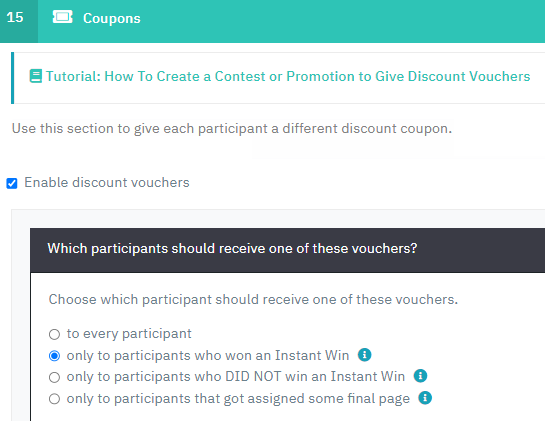Choose only participants who DID NOT win
Image resolution: width=545 pixels, height=421 pixels.
(54, 377)
